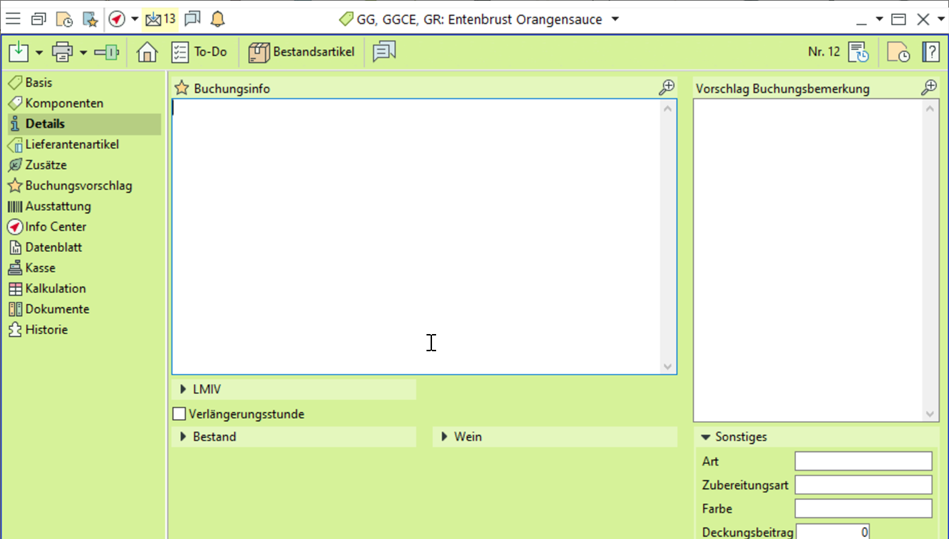This screenshot has height=539, width=949.
Task: Switch to the Komponenten tab
Action: pyautogui.click(x=64, y=103)
